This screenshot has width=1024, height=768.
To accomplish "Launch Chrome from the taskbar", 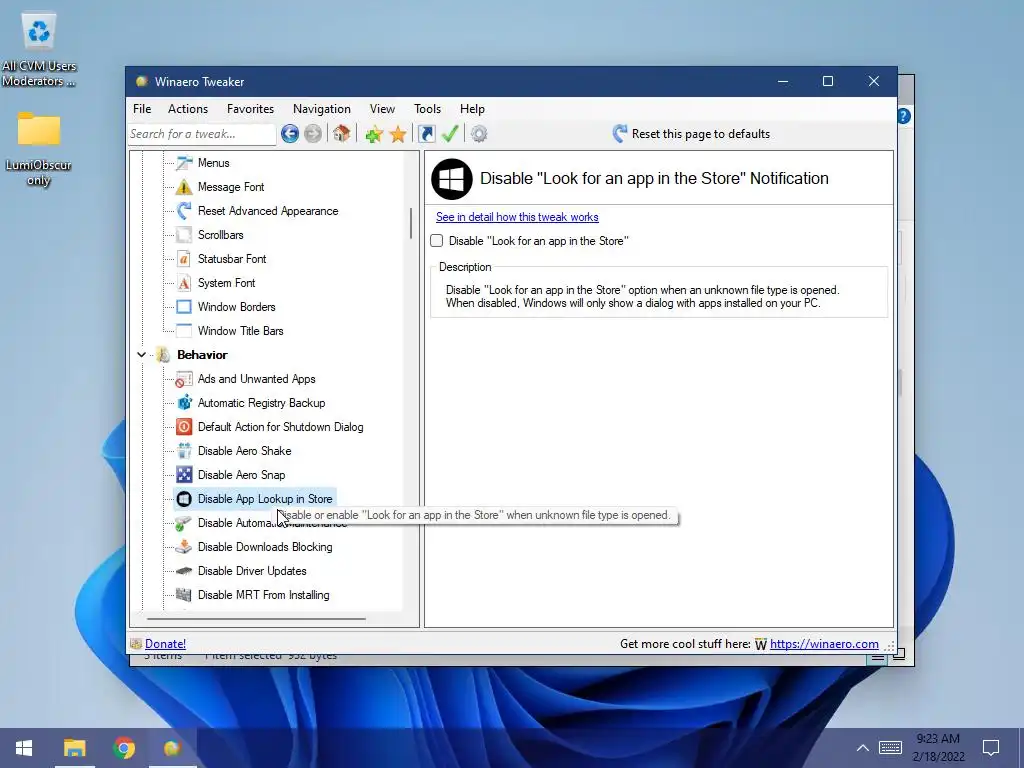I will [123, 748].
